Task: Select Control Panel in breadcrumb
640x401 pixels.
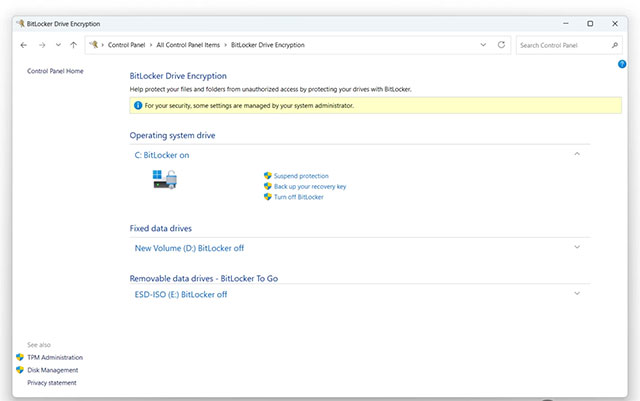Action: 126,45
